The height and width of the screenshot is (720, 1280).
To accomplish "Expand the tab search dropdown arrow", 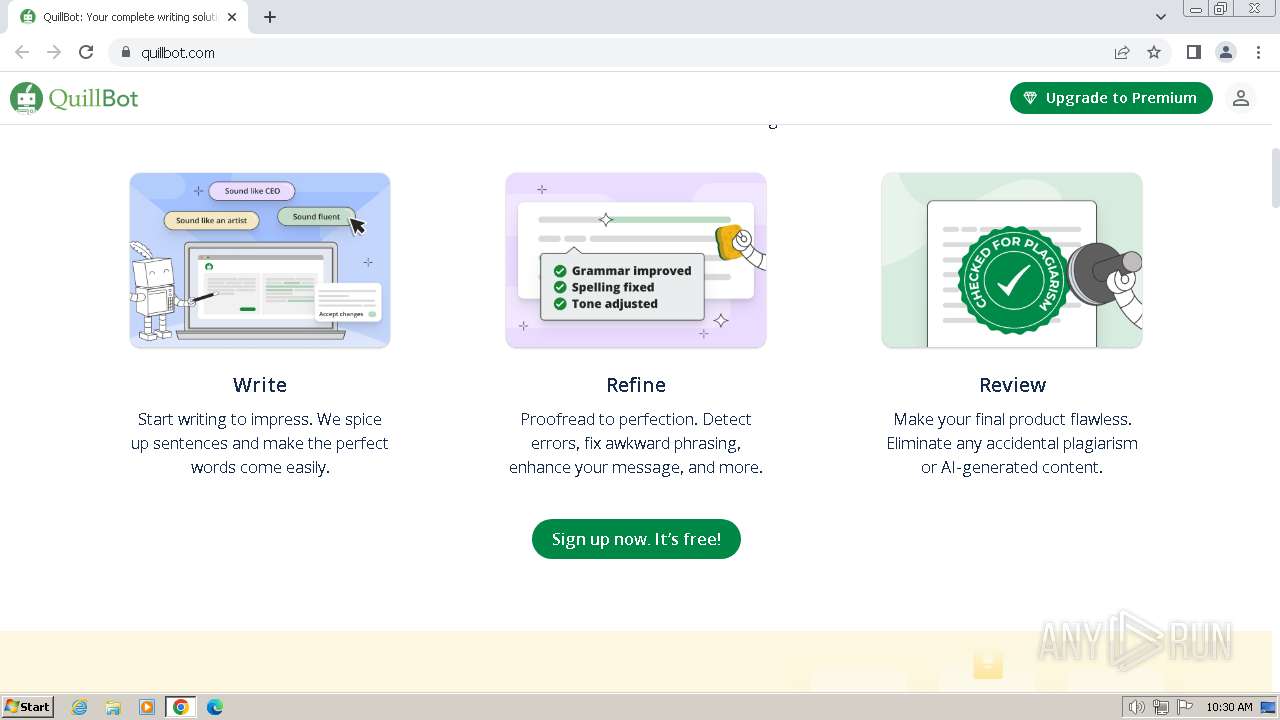I will click(1160, 17).
